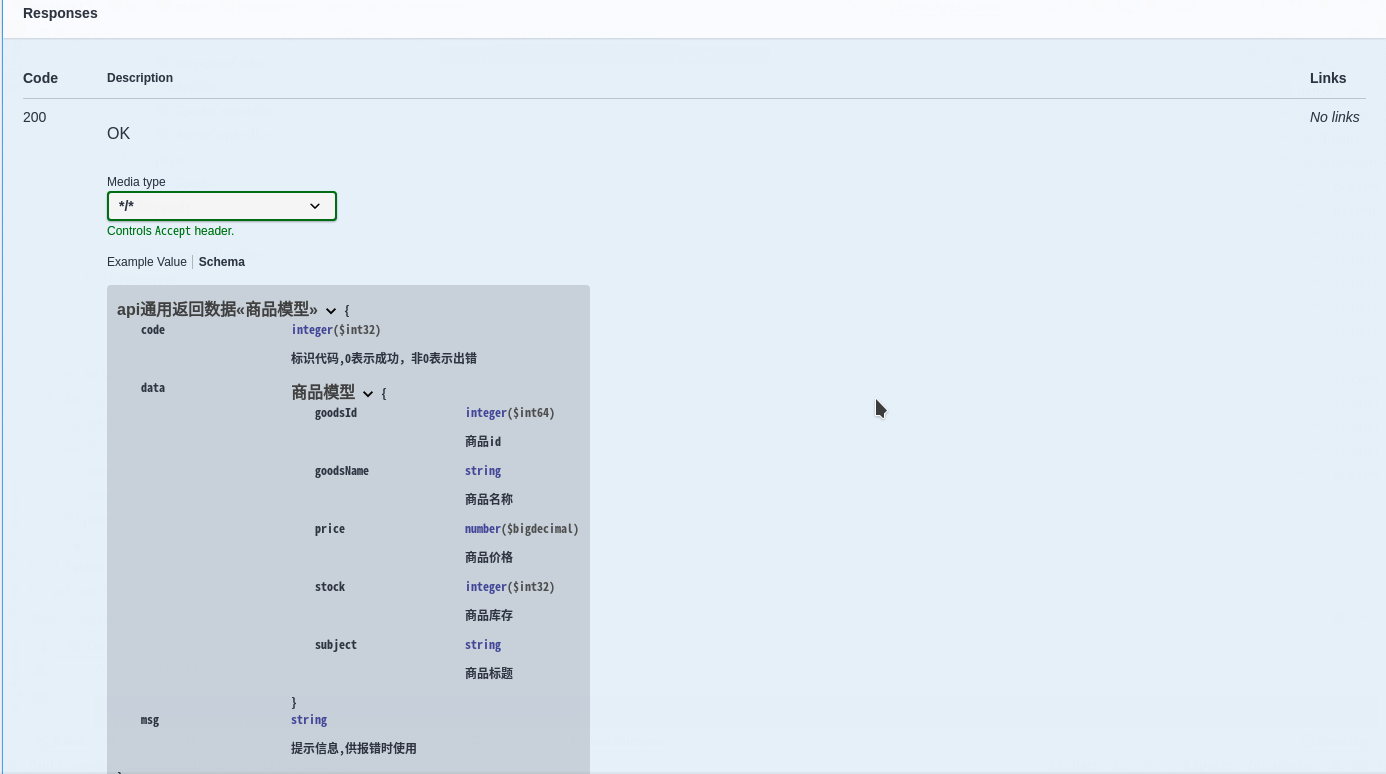Click number($bigdecimal) type of price

point(521,528)
